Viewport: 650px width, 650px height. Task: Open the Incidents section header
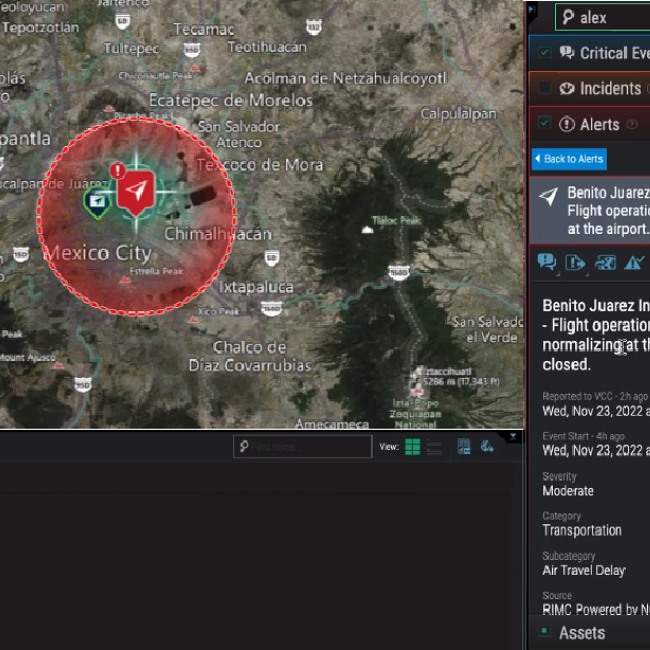coord(610,89)
